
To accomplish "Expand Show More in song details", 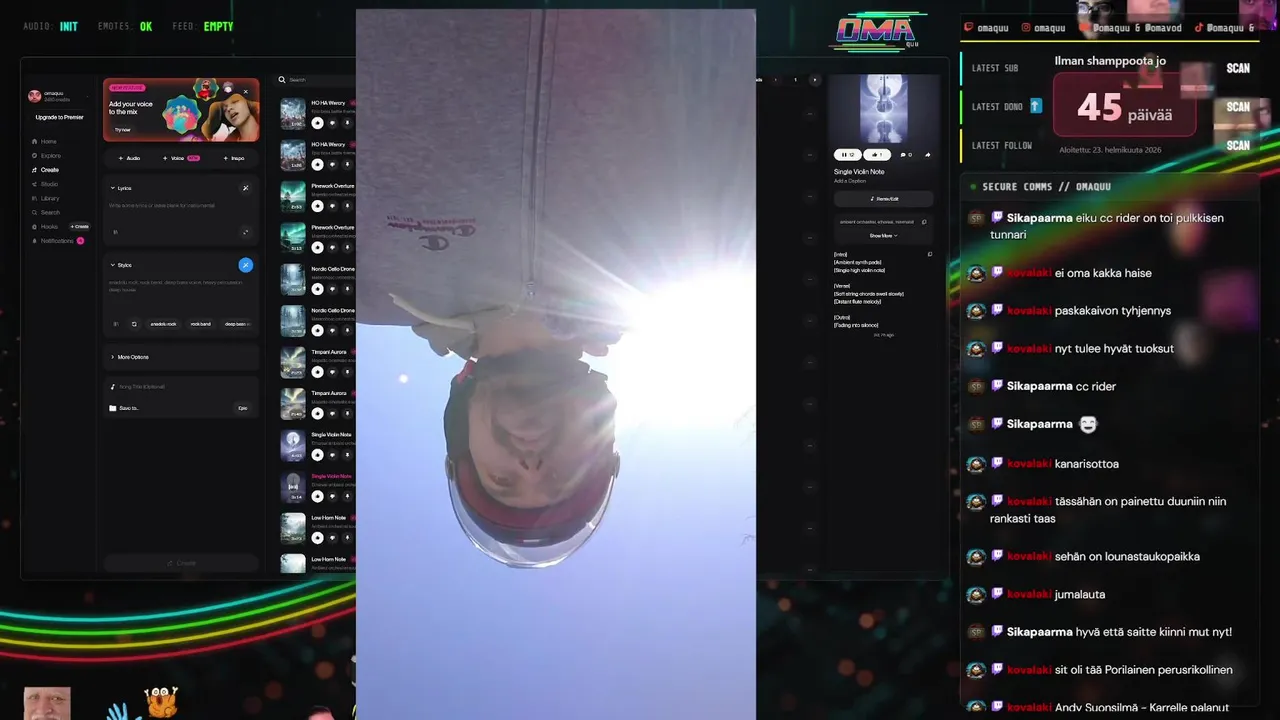I will tap(883, 236).
